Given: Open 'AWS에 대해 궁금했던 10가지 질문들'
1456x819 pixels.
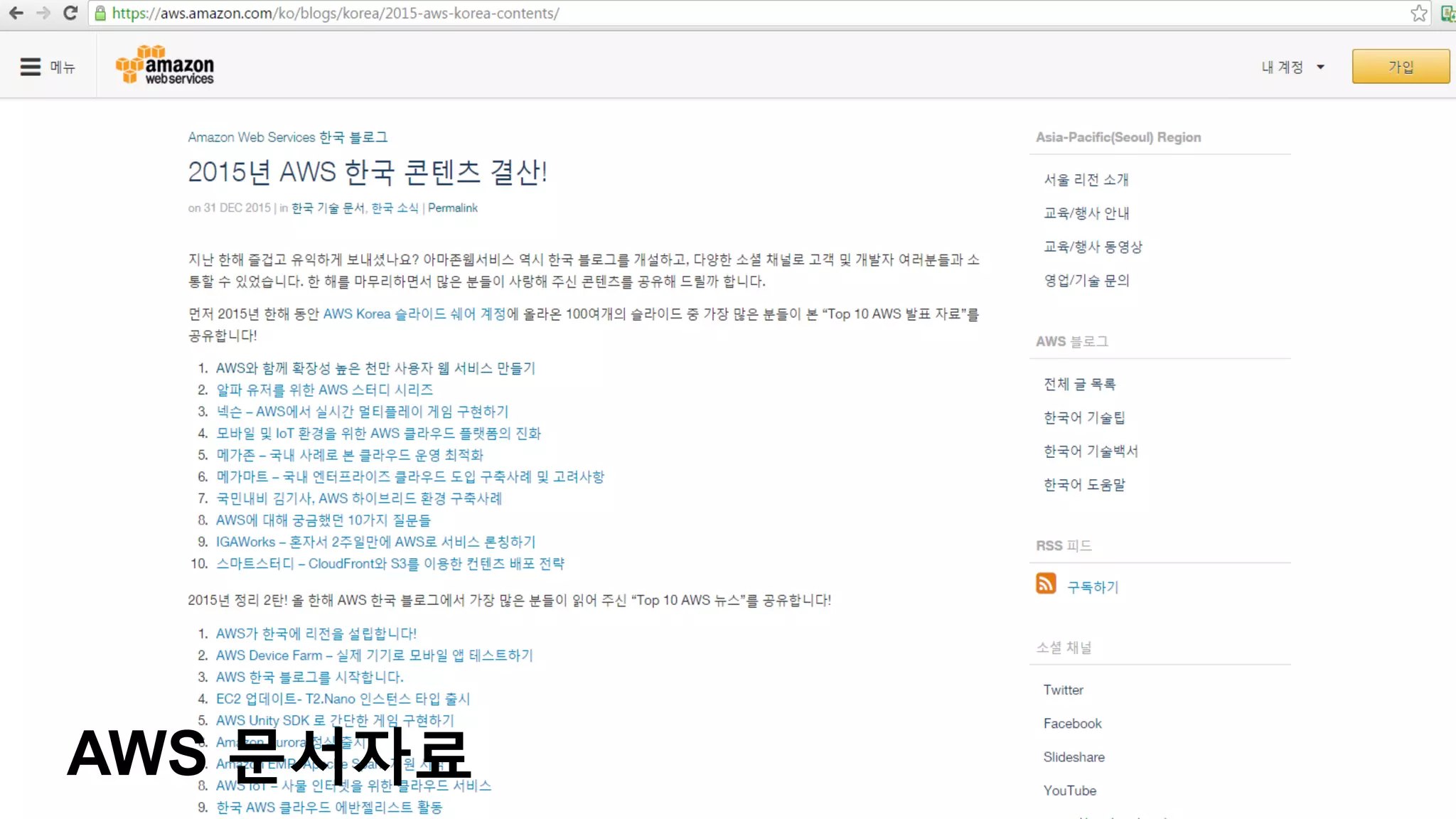Looking at the screenshot, I should (323, 520).
